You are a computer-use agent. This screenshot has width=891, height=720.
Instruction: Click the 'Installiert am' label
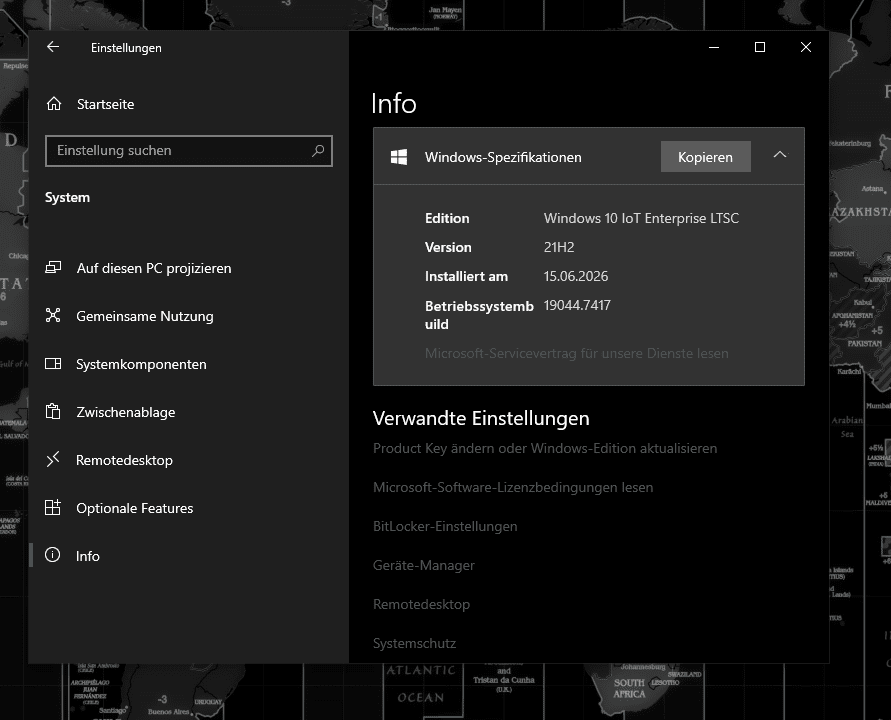(466, 276)
